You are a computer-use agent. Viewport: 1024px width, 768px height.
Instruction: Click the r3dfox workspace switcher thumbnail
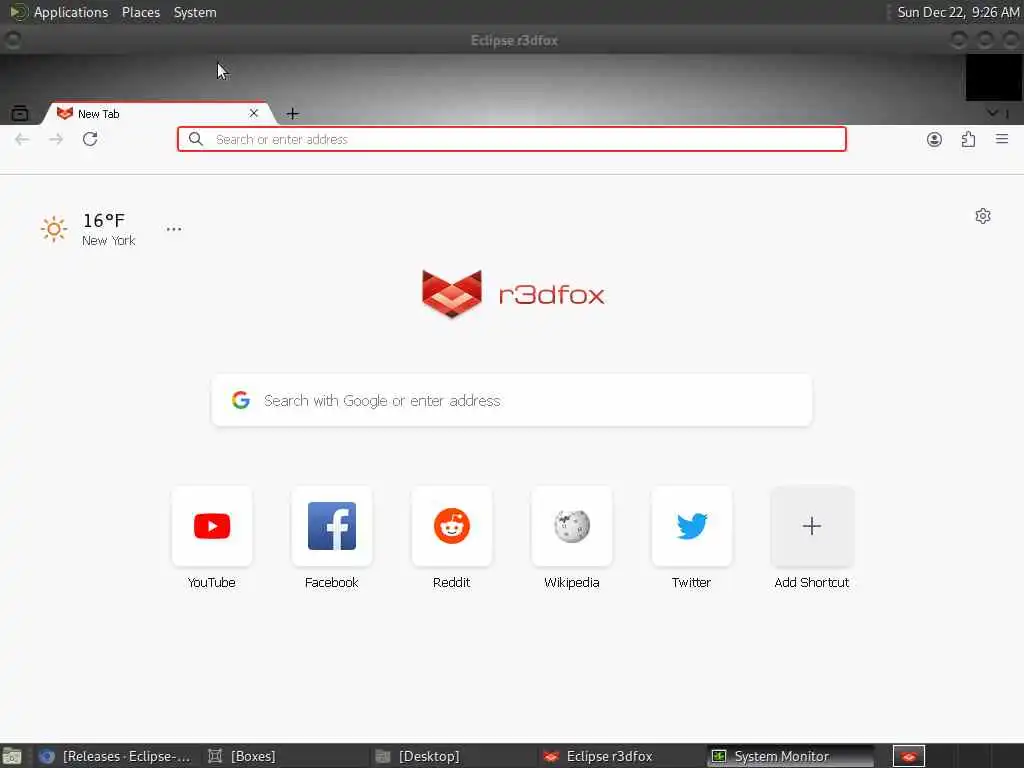tap(908, 756)
